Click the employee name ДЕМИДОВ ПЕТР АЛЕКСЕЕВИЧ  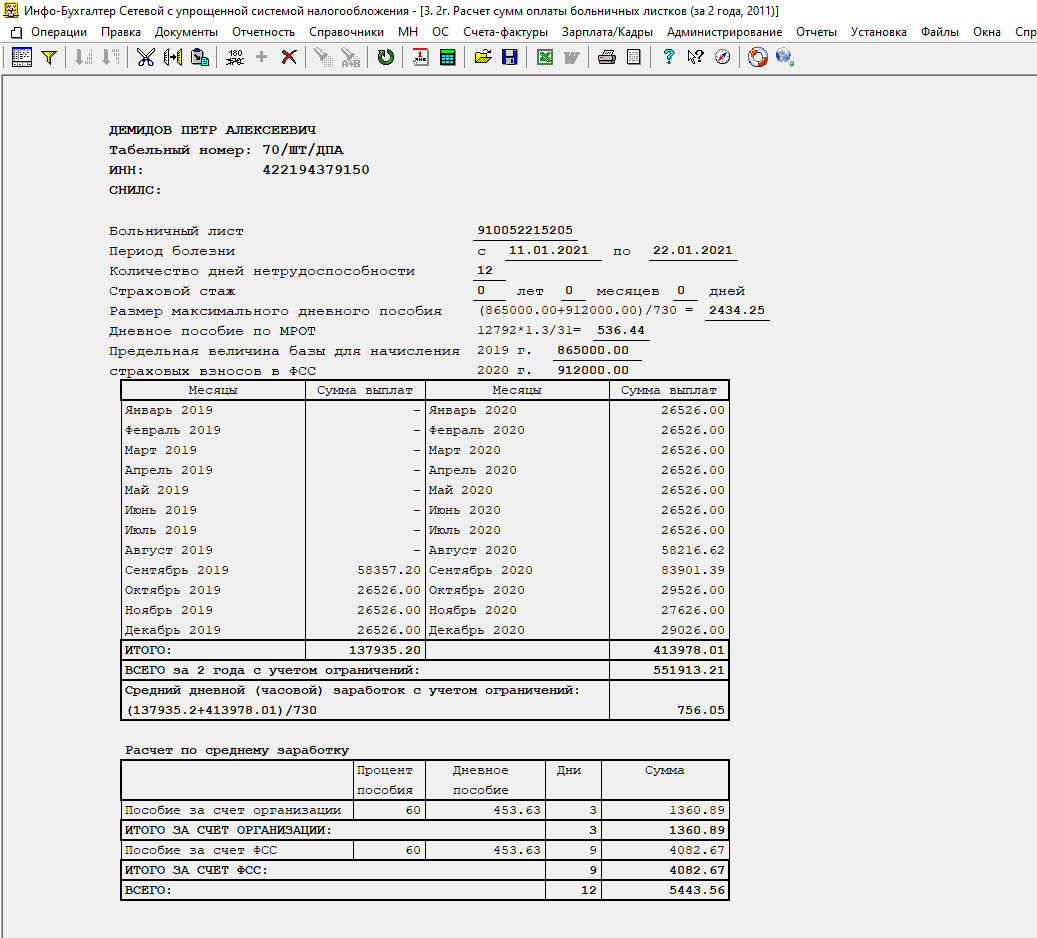click(212, 130)
